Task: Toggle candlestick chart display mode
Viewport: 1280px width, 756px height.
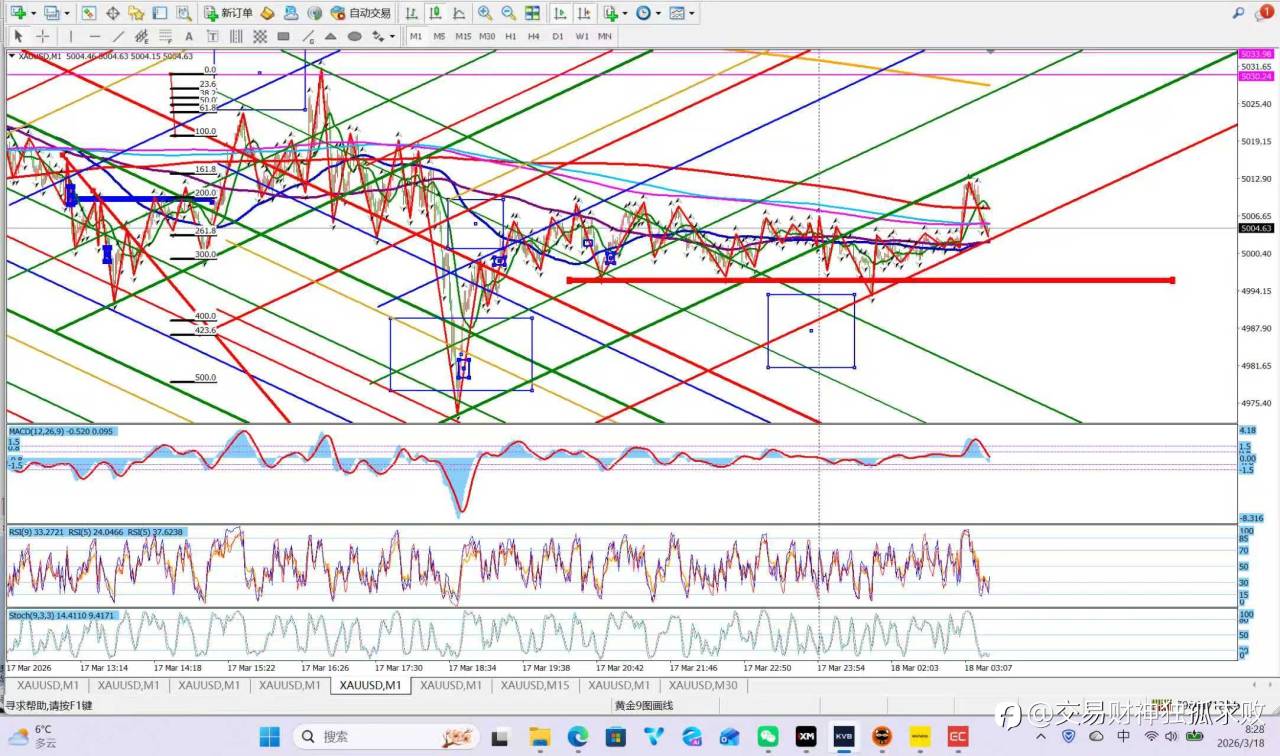Action: pyautogui.click(x=435, y=13)
